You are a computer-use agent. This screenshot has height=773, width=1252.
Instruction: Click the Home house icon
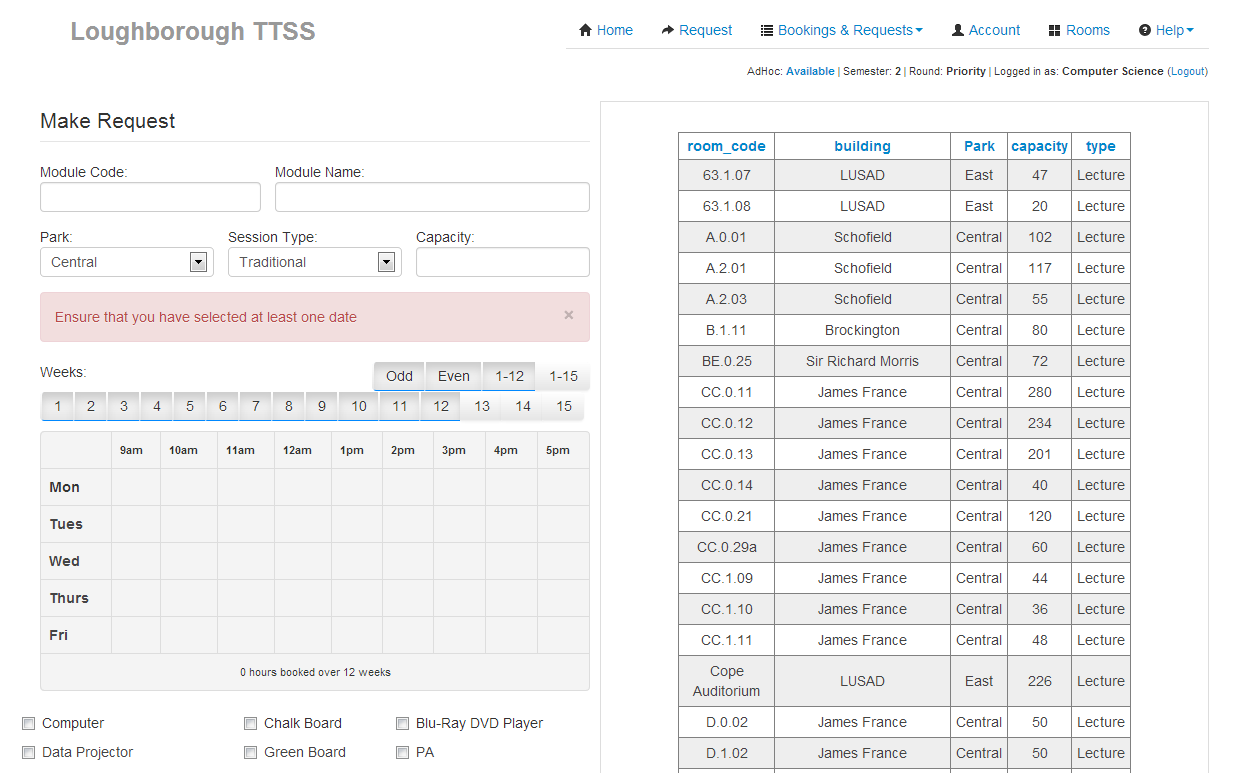(586, 30)
